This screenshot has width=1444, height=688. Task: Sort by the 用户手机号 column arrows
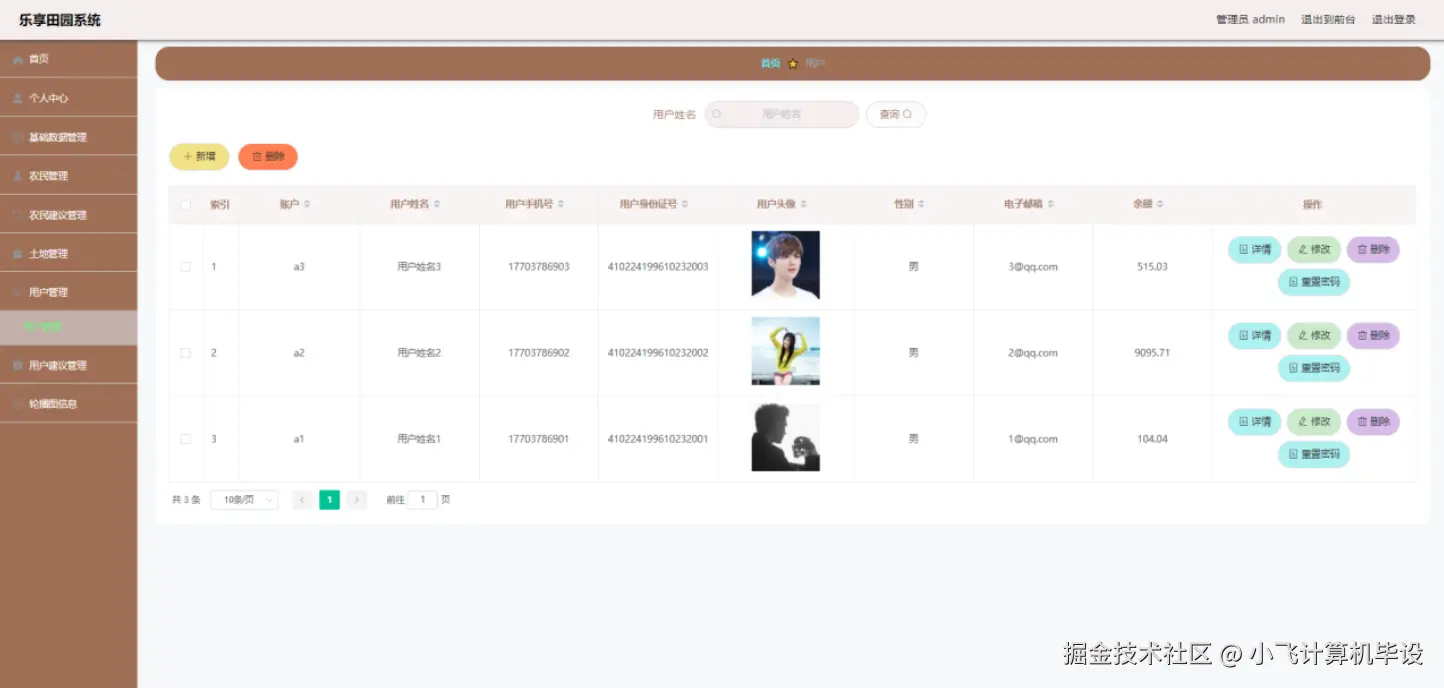(561, 204)
